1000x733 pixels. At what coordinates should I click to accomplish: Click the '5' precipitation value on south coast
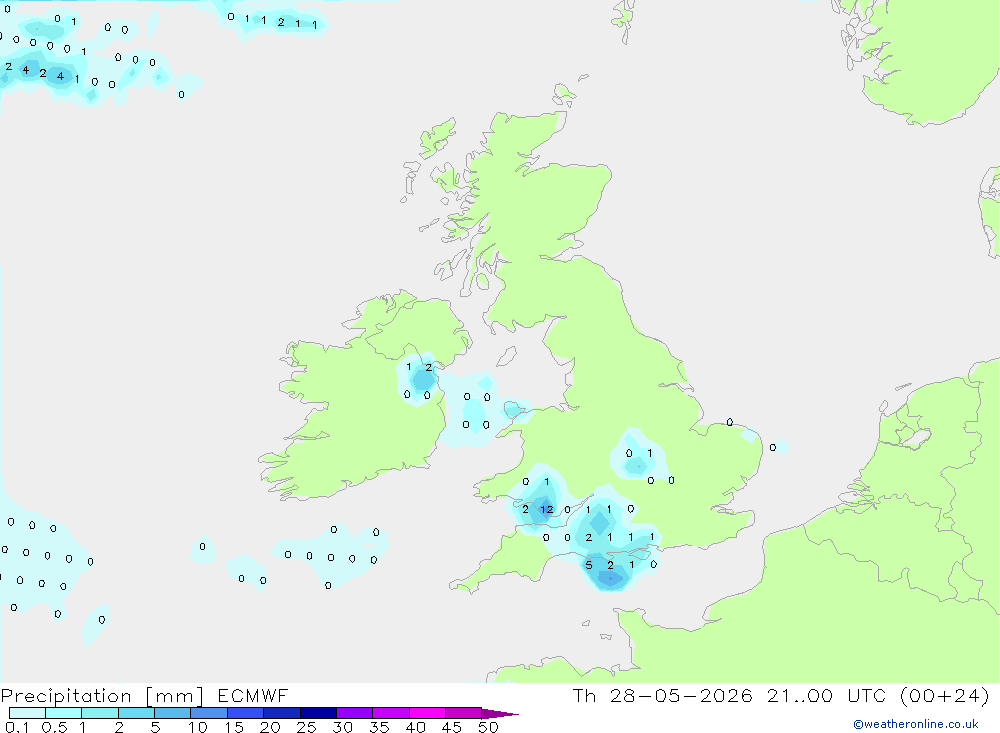pos(589,565)
